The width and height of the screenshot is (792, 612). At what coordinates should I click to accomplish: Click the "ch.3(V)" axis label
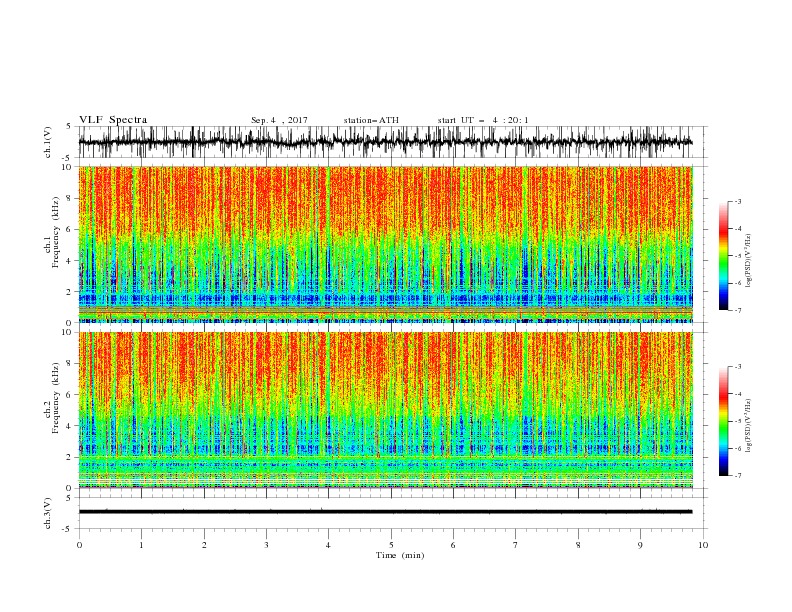[x=48, y=513]
